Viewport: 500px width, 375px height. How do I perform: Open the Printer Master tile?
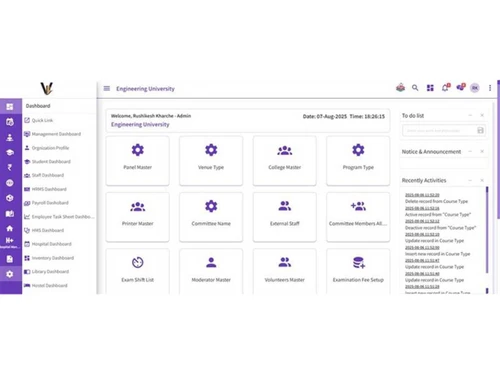pos(137,217)
